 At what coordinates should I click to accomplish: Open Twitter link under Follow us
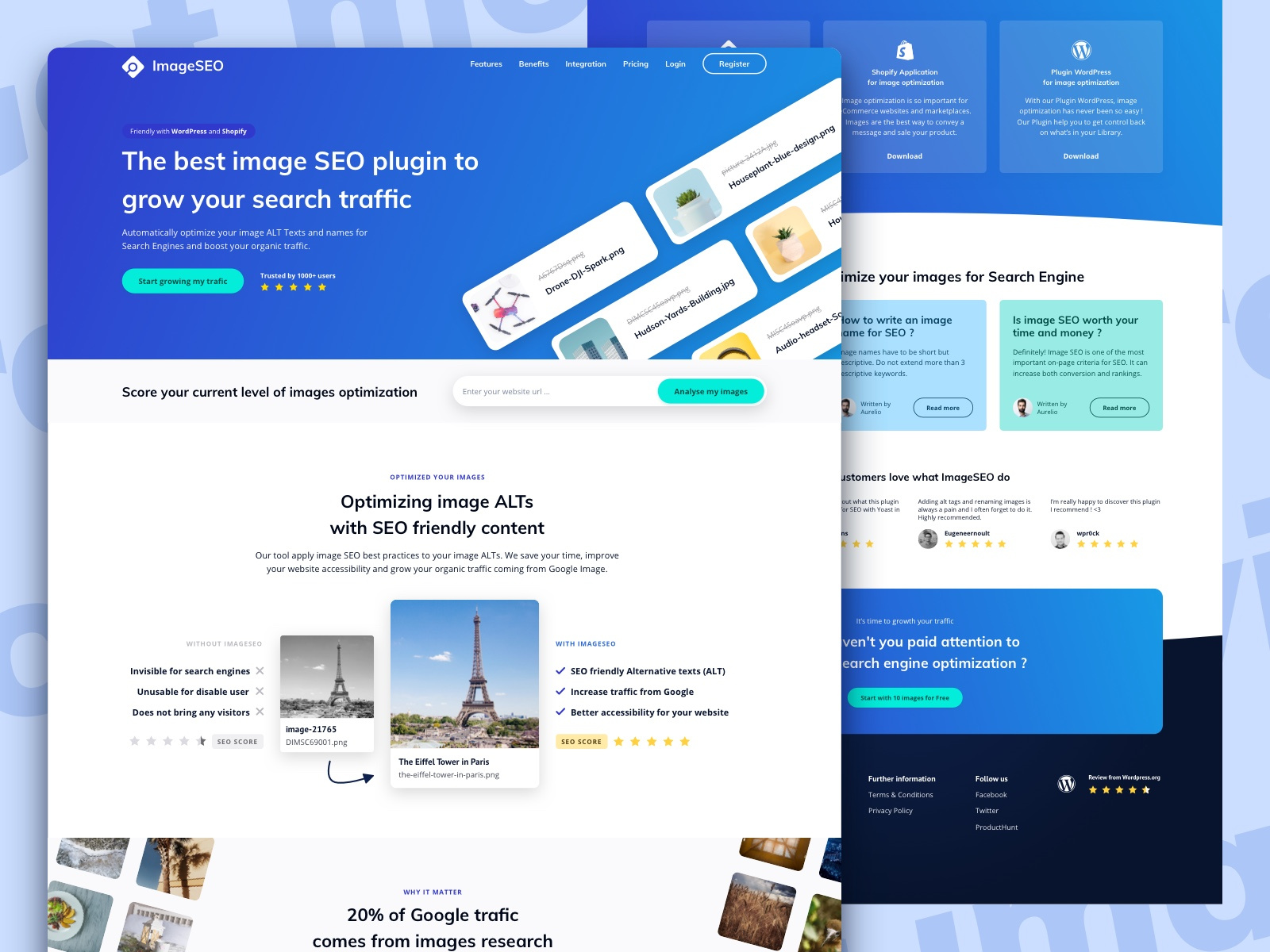point(987,811)
